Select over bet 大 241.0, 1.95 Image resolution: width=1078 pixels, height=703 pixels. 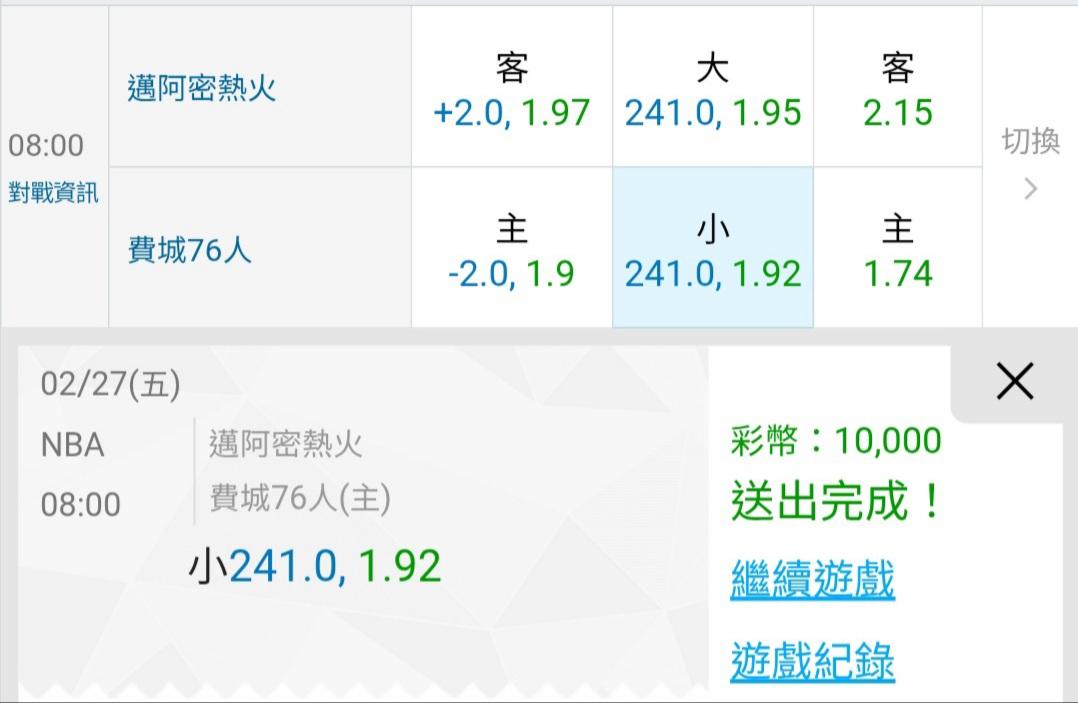pyautogui.click(x=713, y=88)
